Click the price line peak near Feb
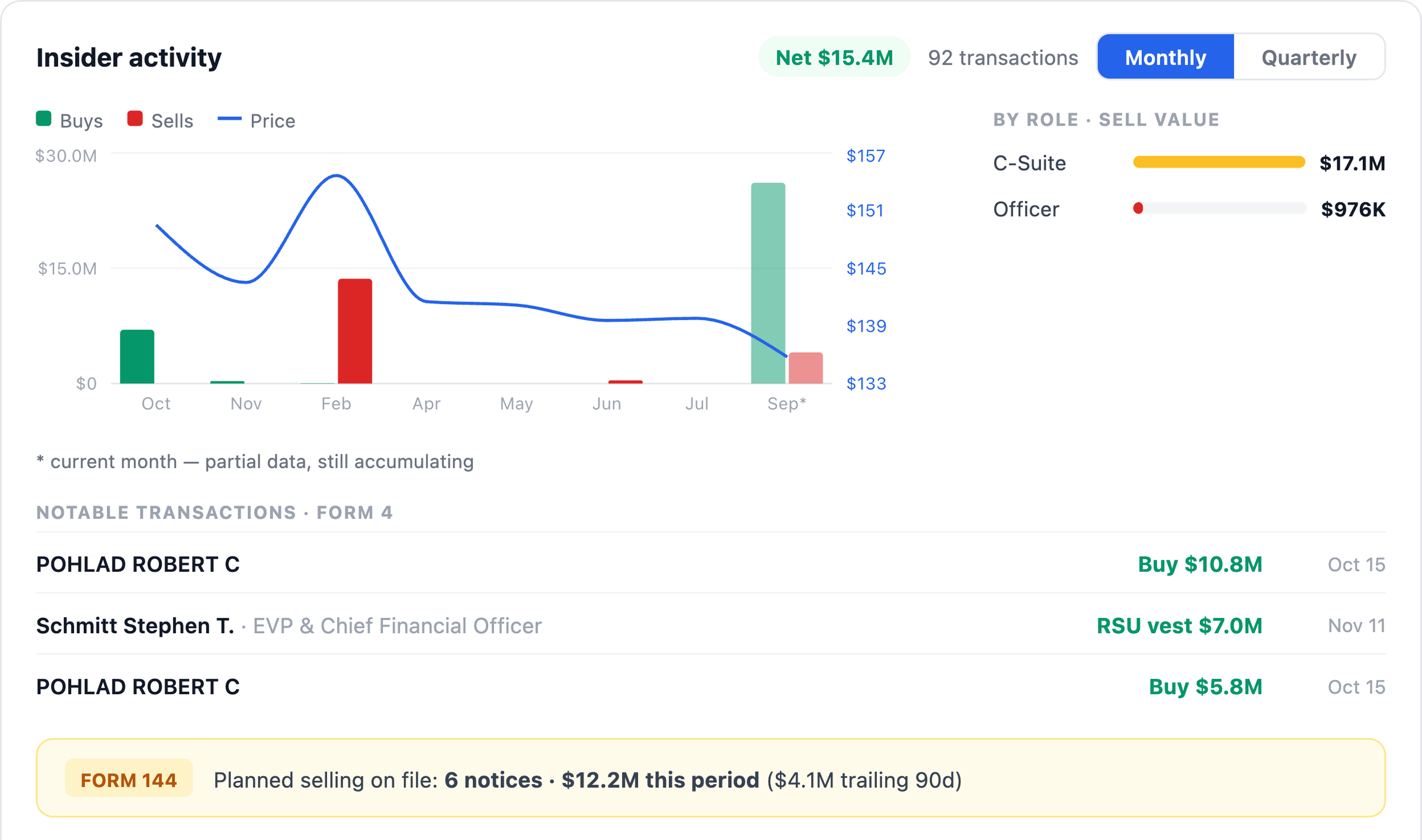 tap(337, 175)
